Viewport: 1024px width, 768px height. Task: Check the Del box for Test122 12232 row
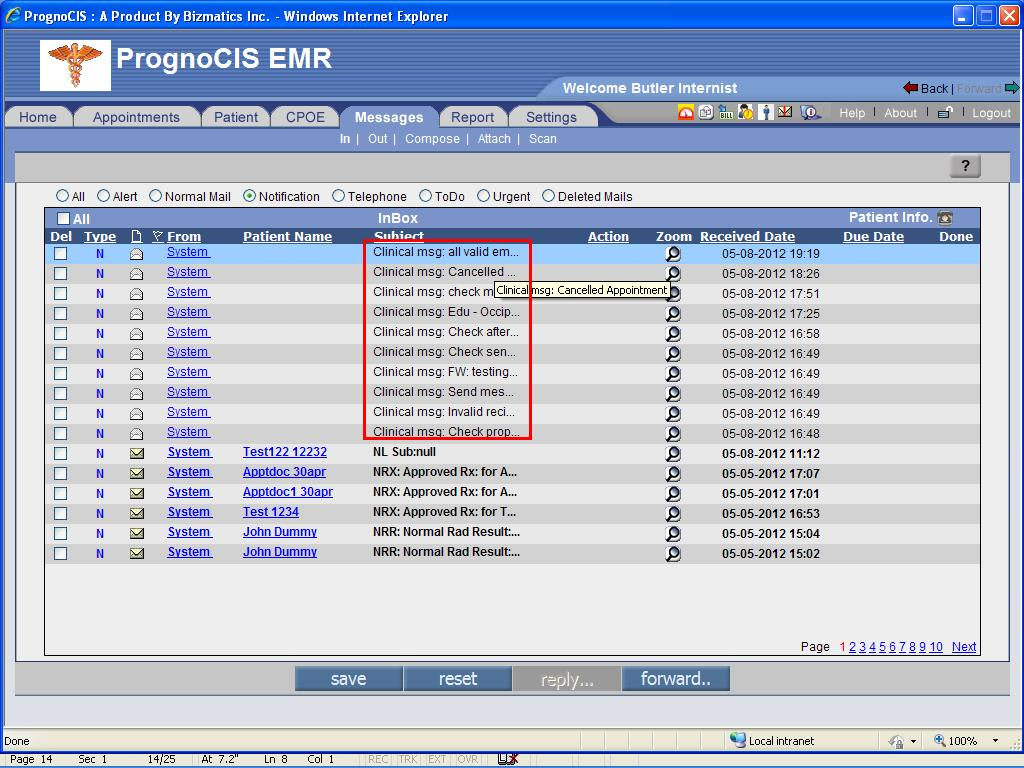tap(61, 453)
